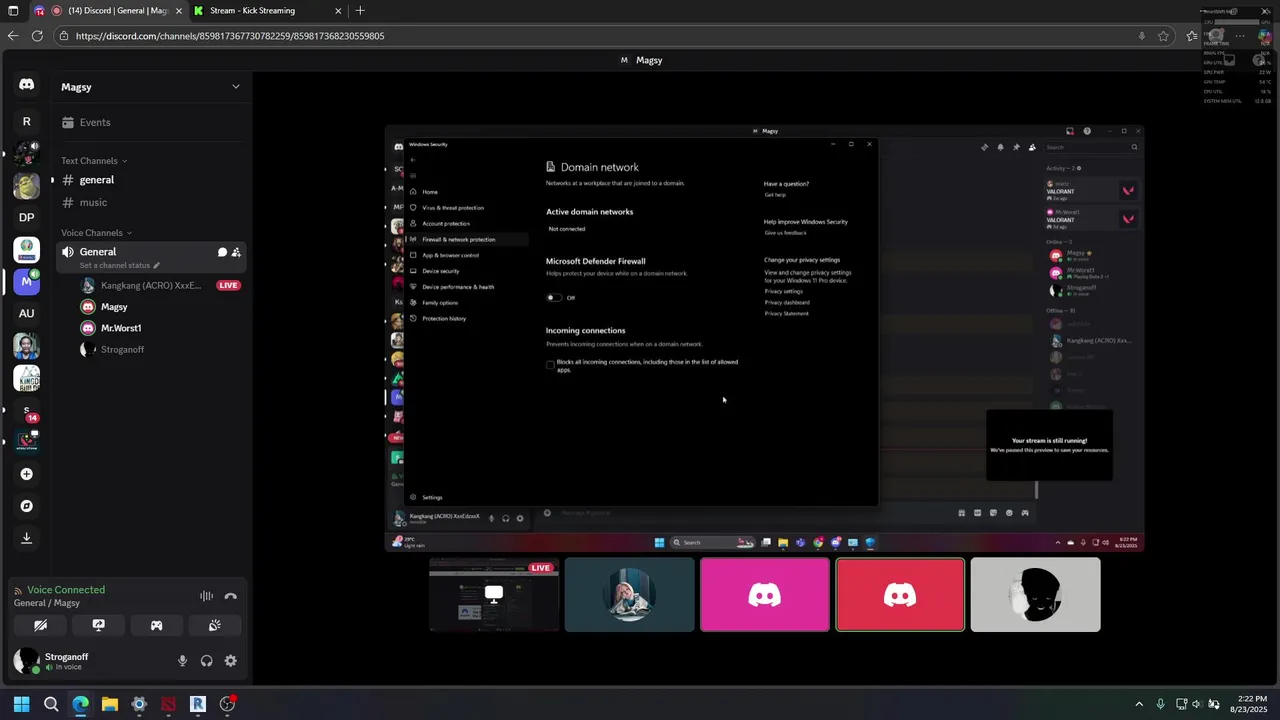
Task: Collapse the Voice Channels category
Action: click(x=96, y=233)
